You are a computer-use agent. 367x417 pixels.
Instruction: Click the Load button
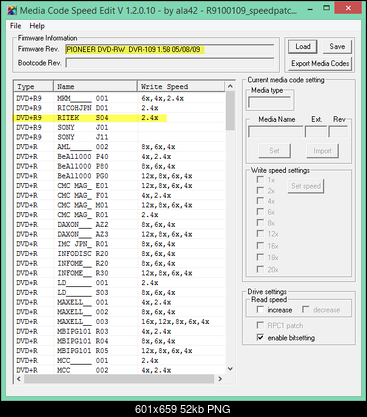[303, 47]
